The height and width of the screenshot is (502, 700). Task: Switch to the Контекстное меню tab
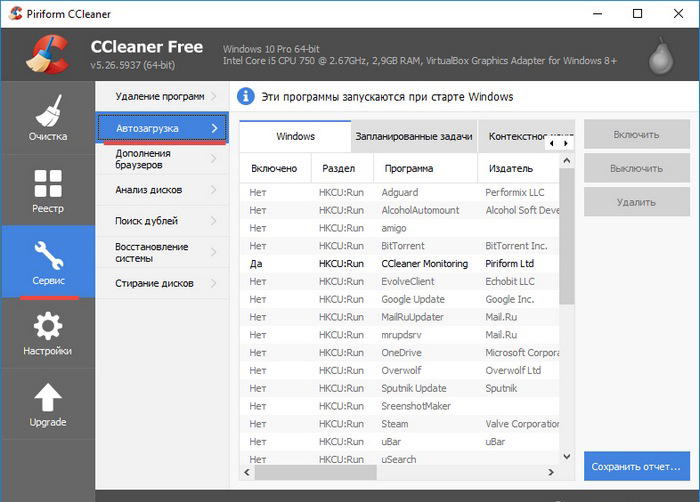pos(518,136)
